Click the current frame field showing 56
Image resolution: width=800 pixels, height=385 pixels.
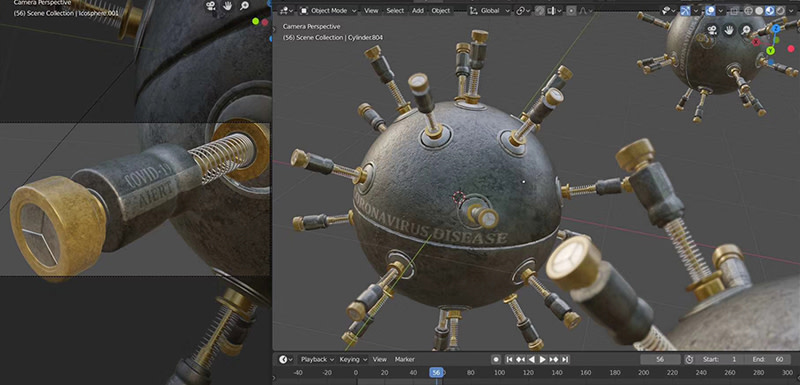(660, 359)
